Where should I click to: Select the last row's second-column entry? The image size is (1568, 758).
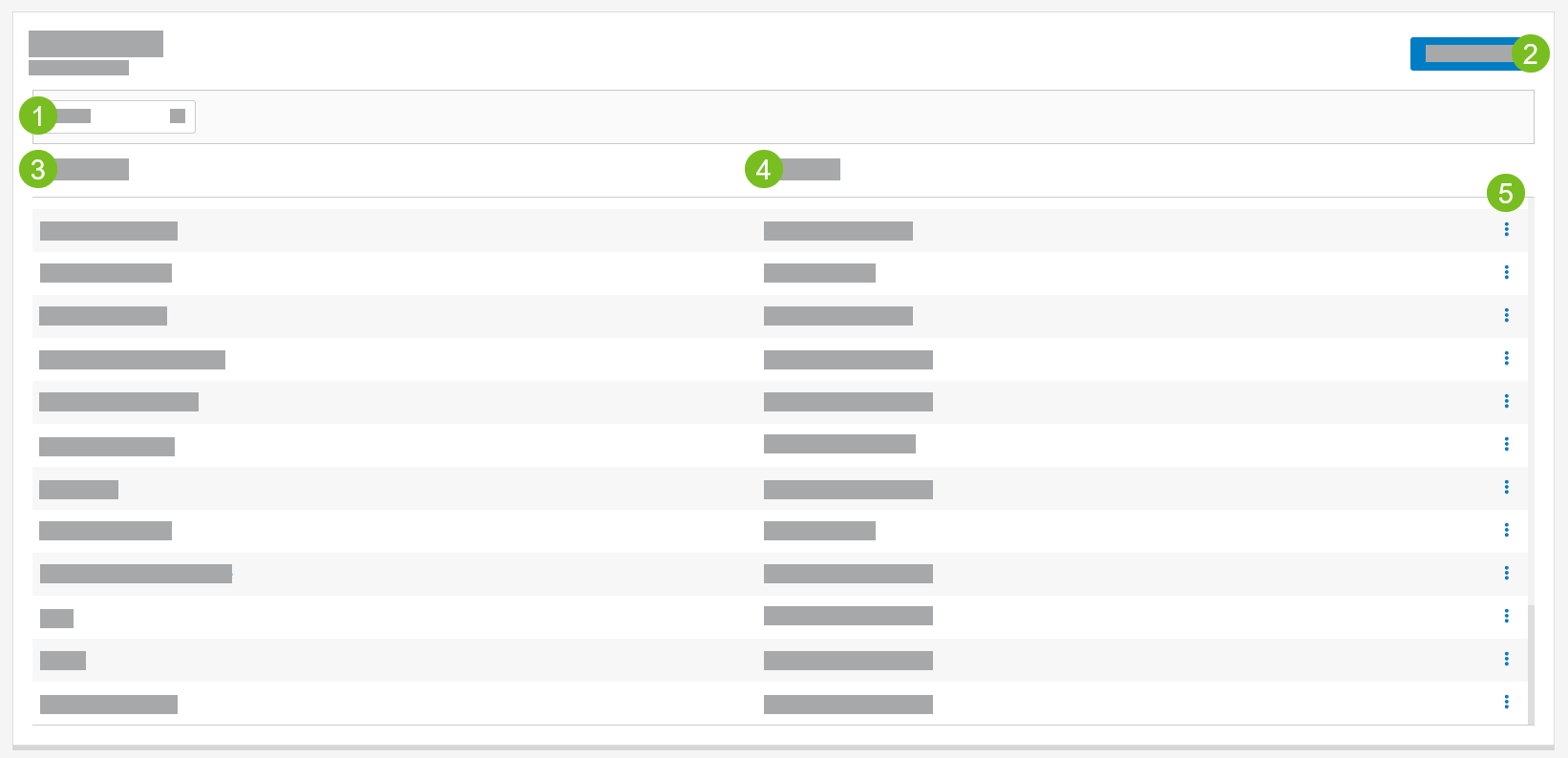coord(848,705)
